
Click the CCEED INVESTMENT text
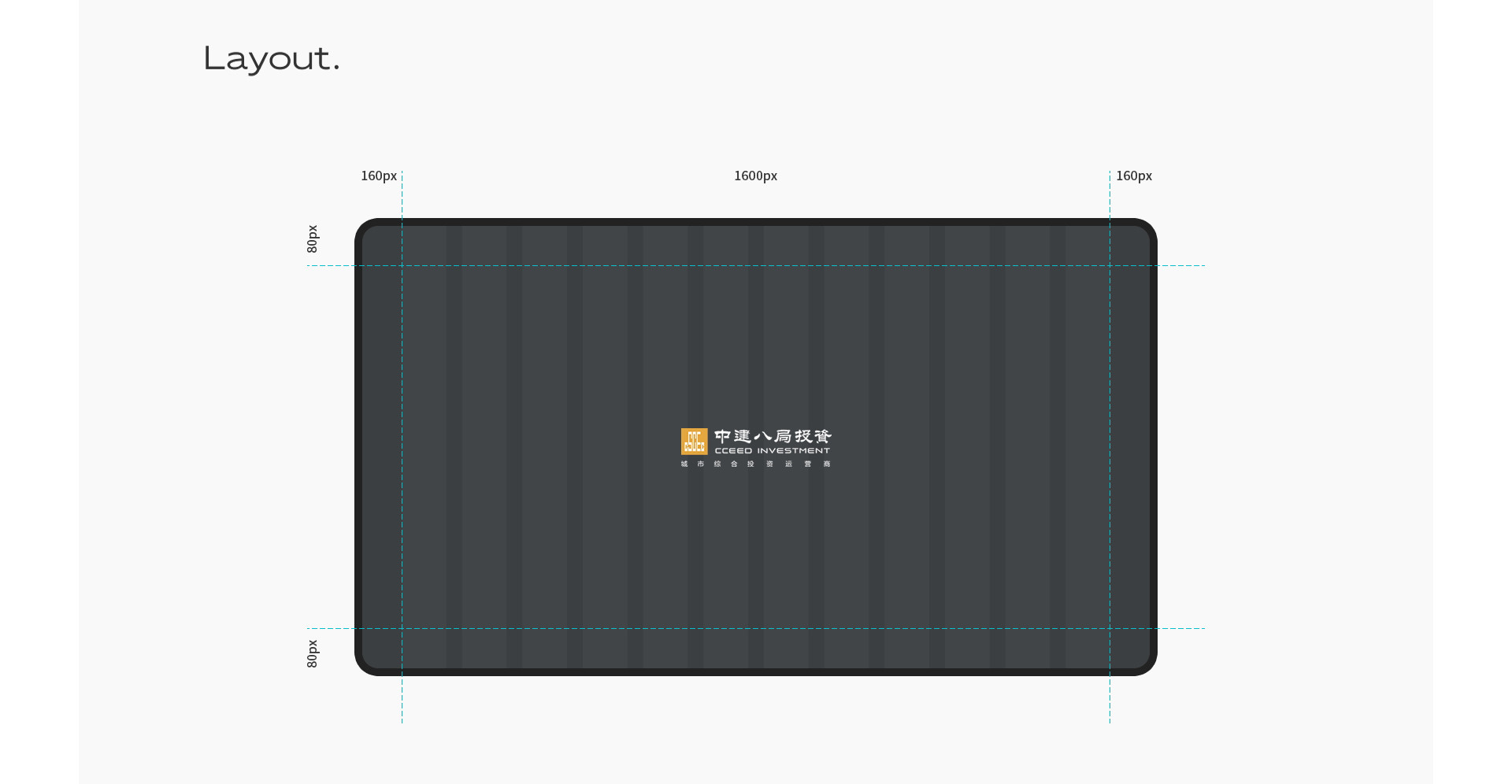(x=772, y=451)
